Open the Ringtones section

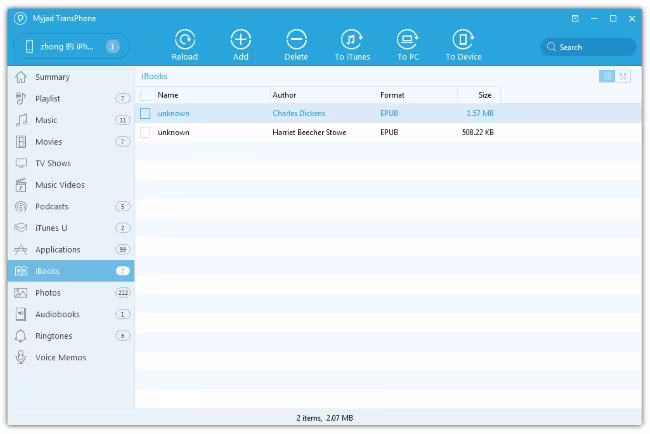click(71, 336)
